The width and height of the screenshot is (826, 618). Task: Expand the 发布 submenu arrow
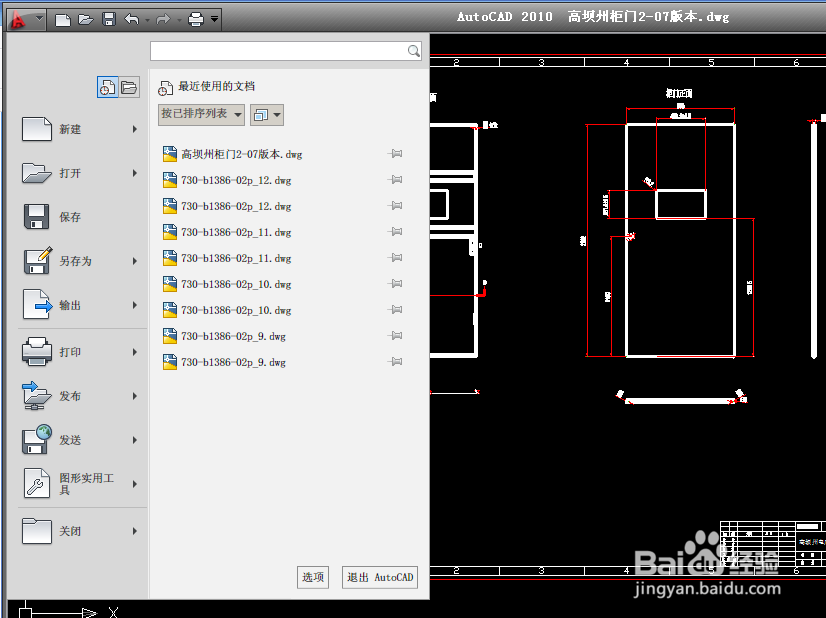coord(135,396)
